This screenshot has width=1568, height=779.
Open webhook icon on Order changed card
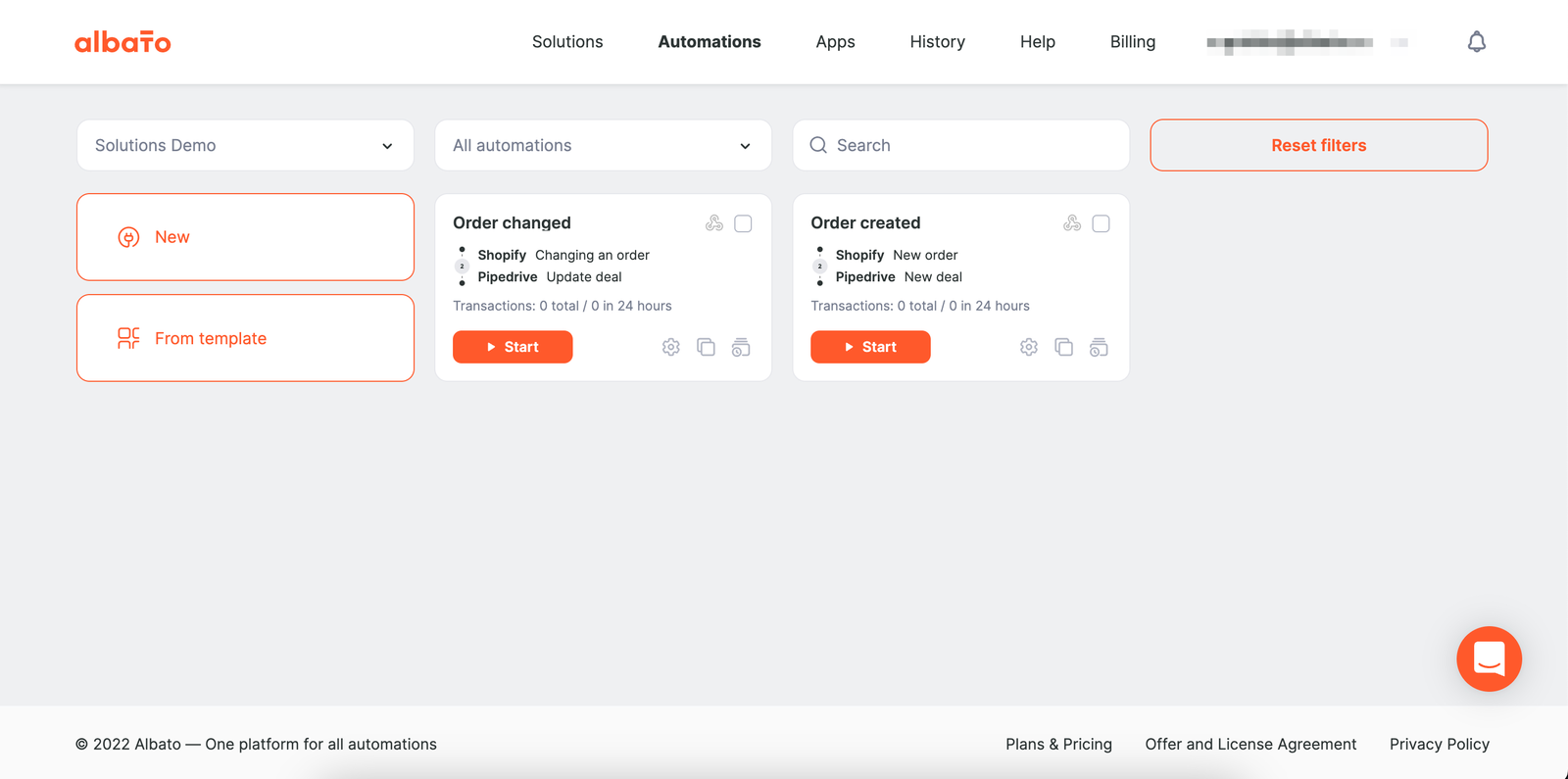[x=714, y=223]
